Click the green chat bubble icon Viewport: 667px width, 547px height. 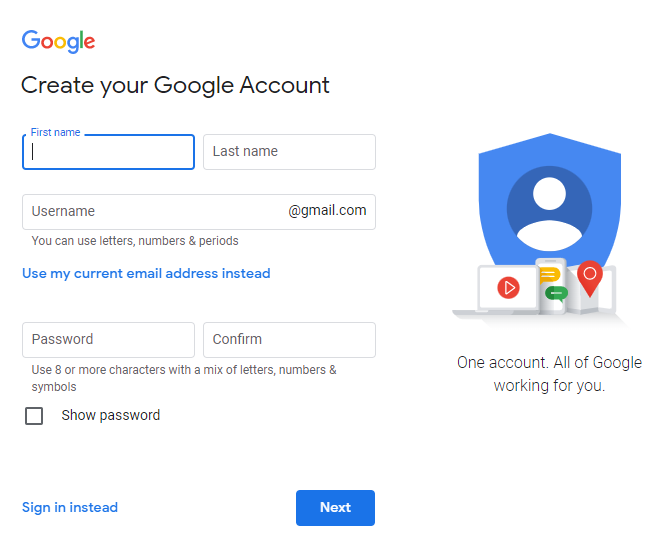(556, 293)
